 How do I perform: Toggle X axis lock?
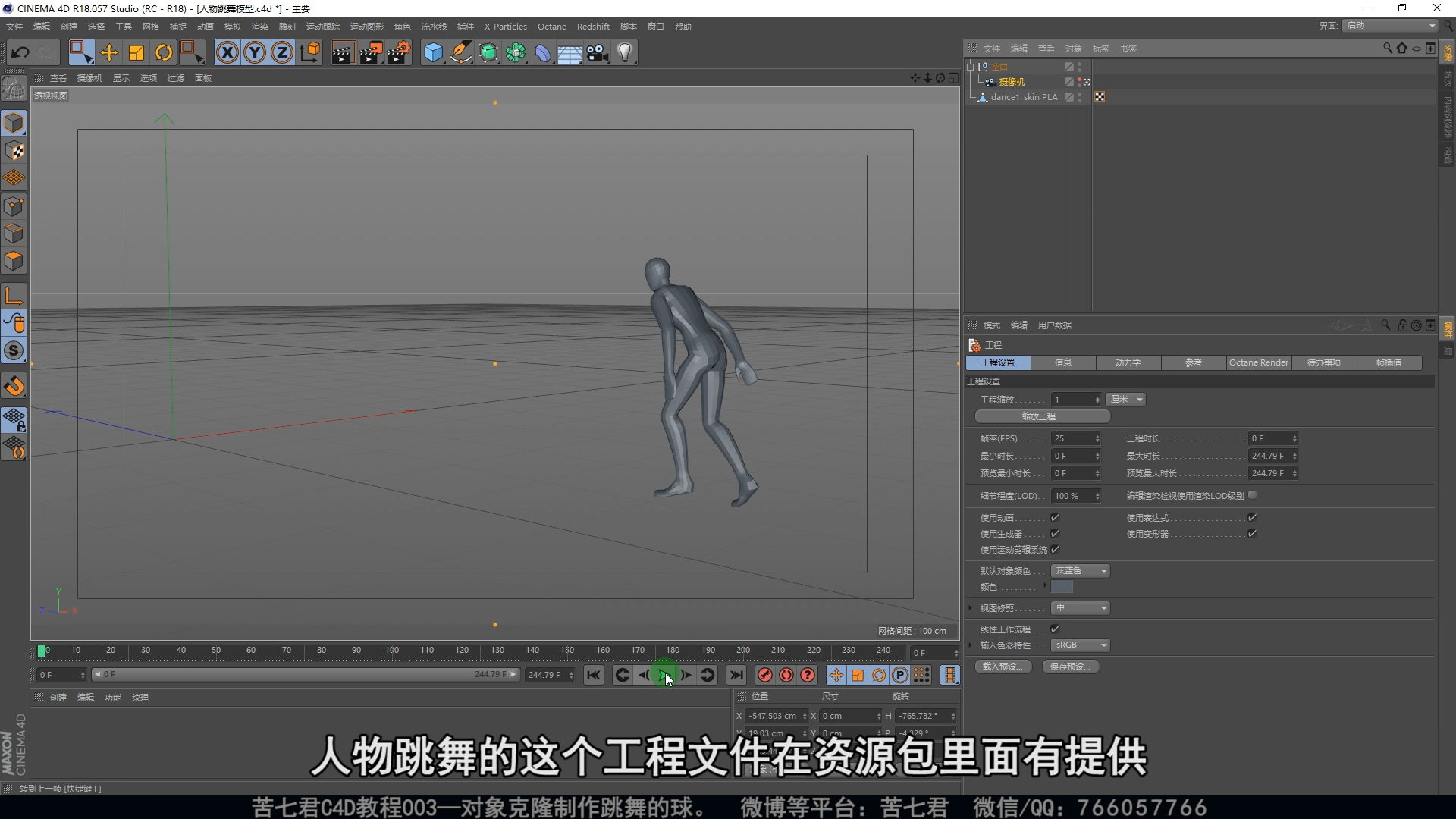[227, 52]
